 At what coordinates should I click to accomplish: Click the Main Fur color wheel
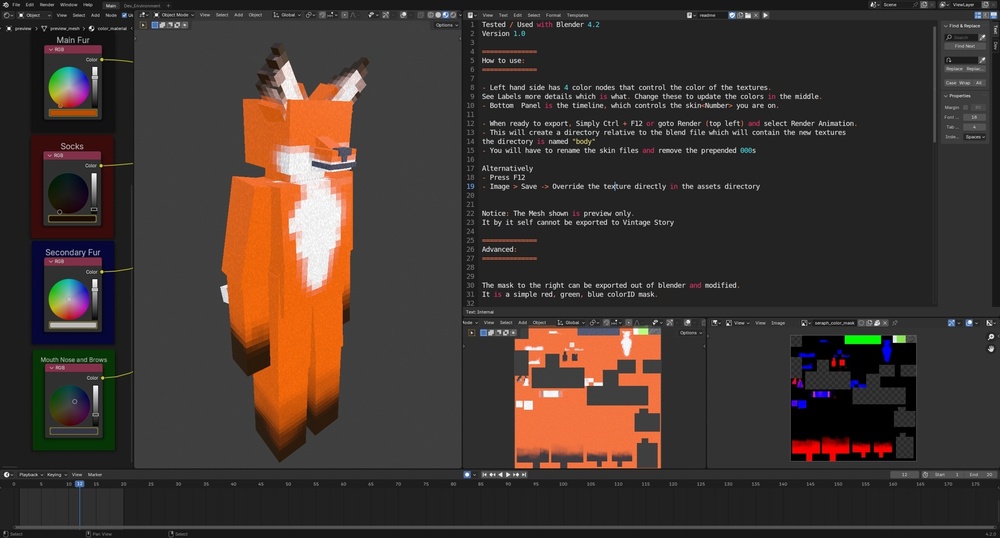click(68, 86)
